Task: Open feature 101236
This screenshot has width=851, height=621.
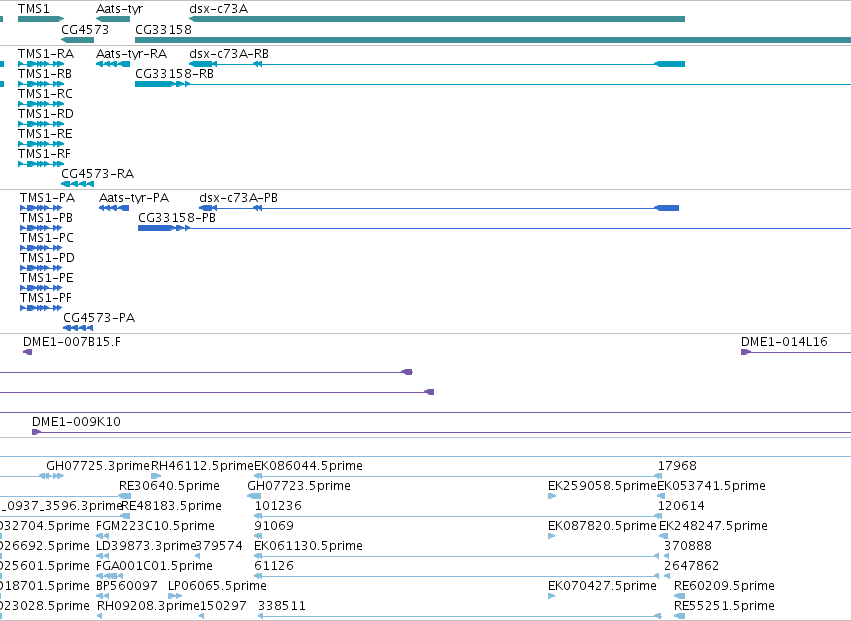Action: pos(278,506)
